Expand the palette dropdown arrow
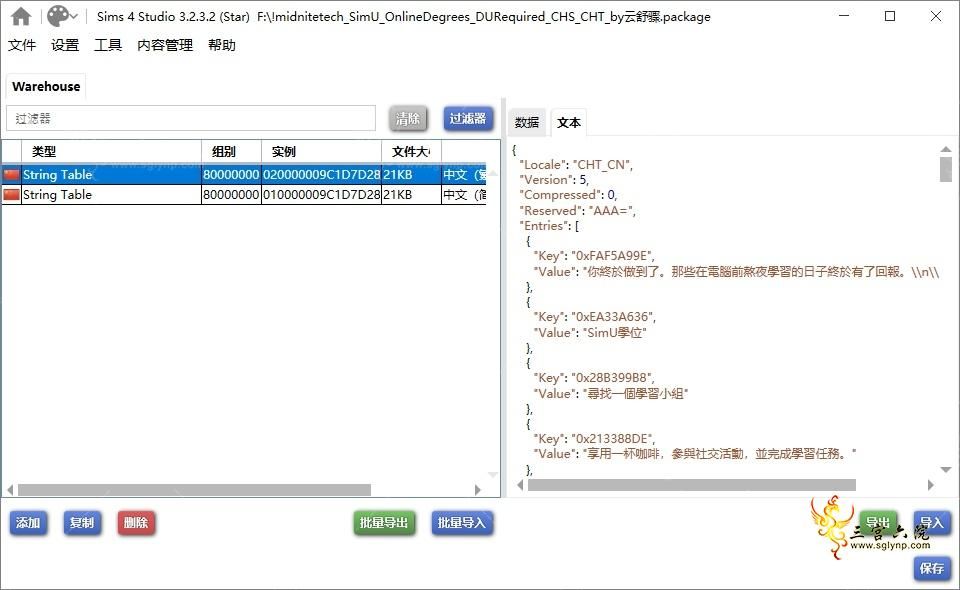The width and height of the screenshot is (960, 590). coord(73,17)
